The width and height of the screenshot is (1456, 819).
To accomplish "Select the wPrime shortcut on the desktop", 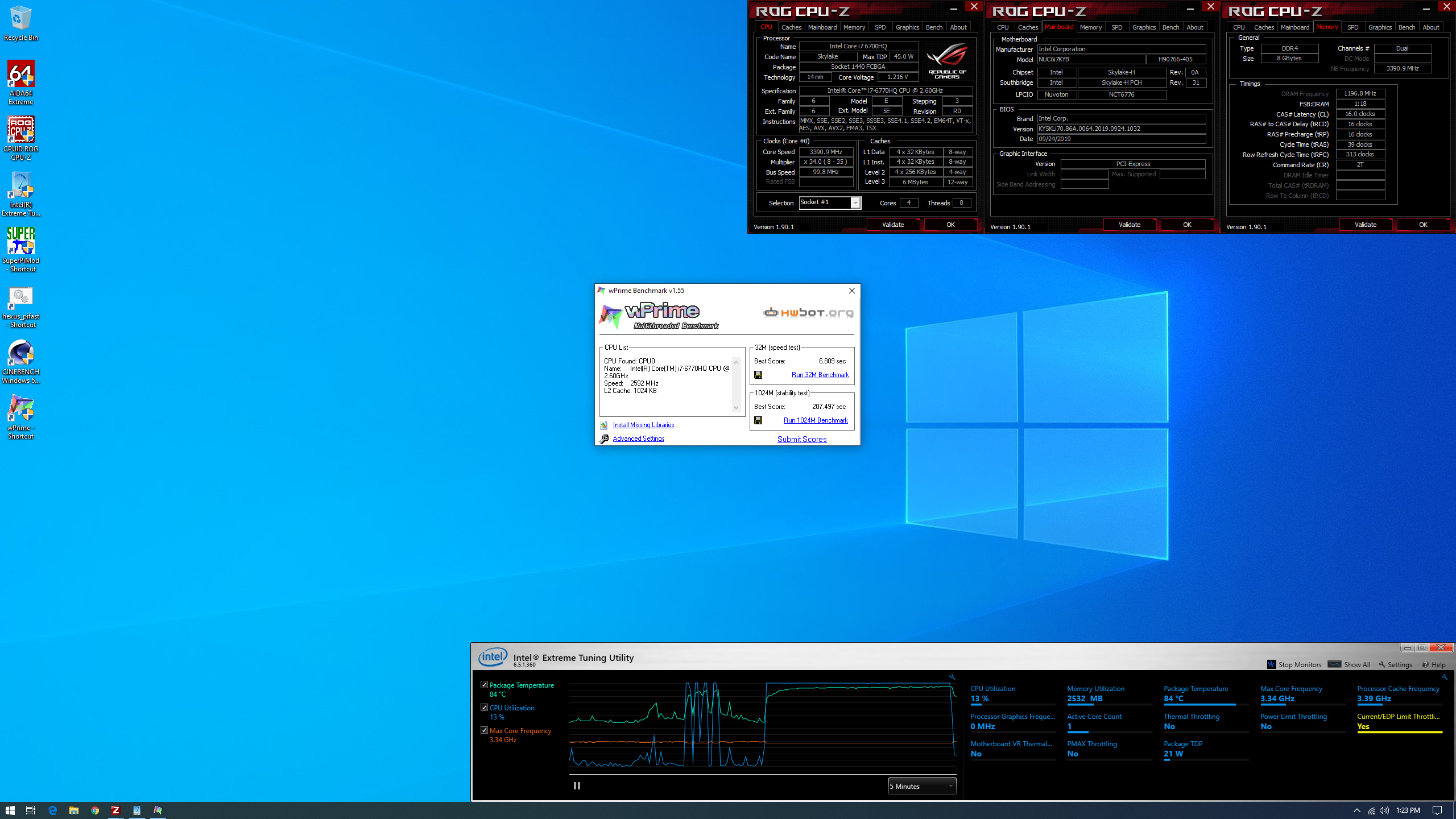I will tap(20, 417).
